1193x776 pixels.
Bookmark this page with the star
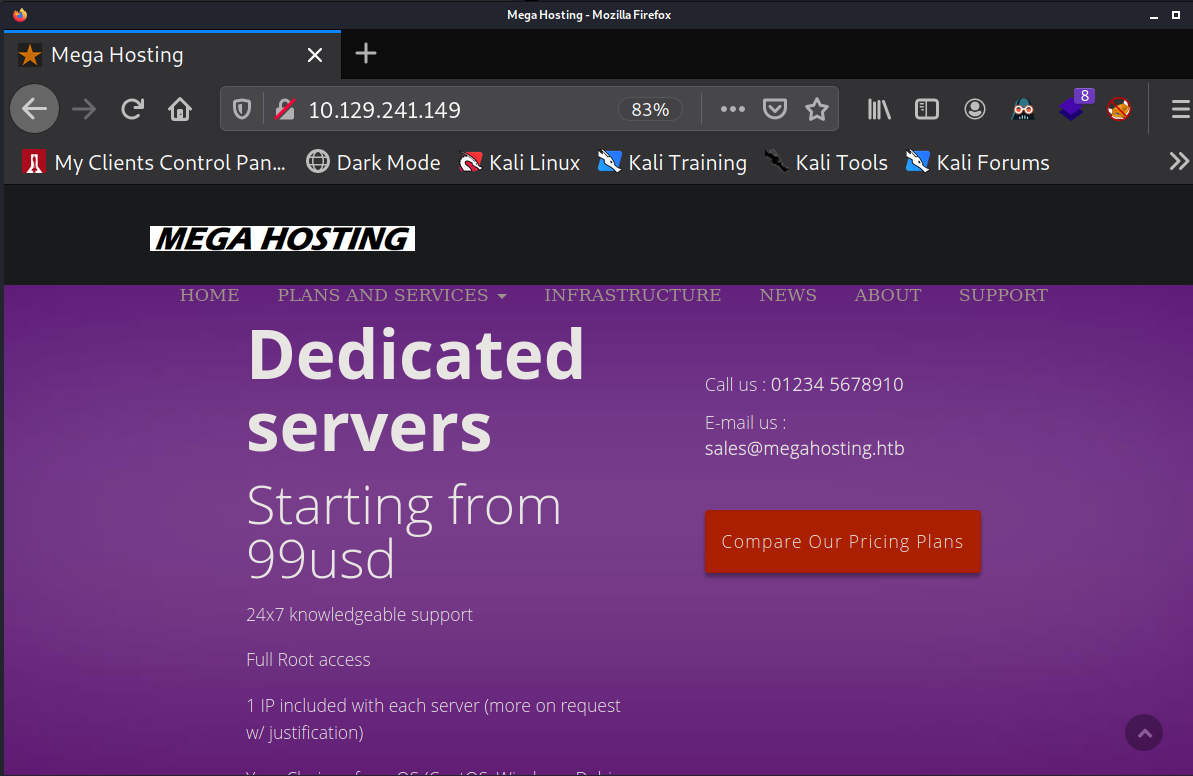(x=817, y=110)
